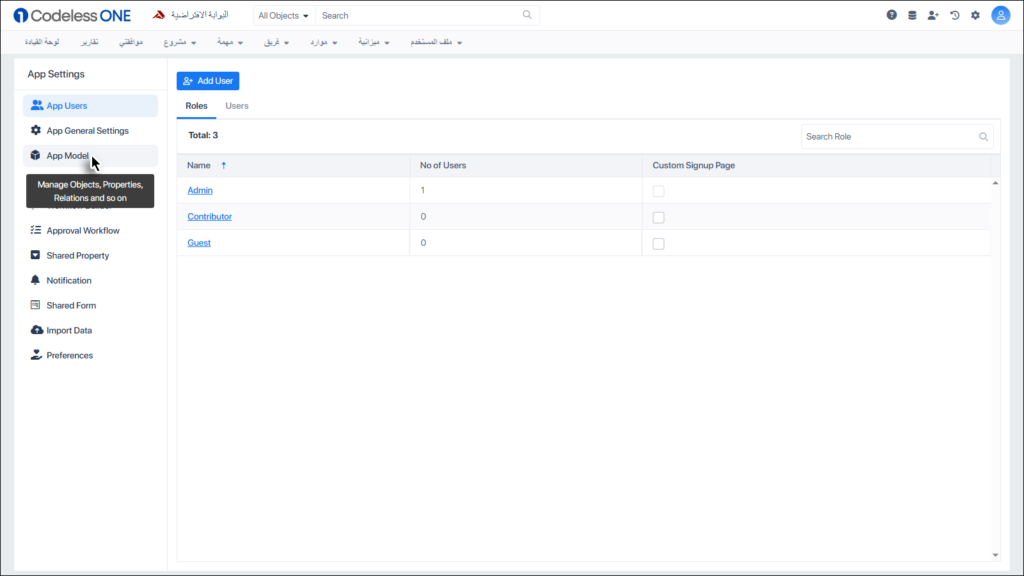
Task: Click the Approval Workflow checklist icon
Action: tap(35, 230)
